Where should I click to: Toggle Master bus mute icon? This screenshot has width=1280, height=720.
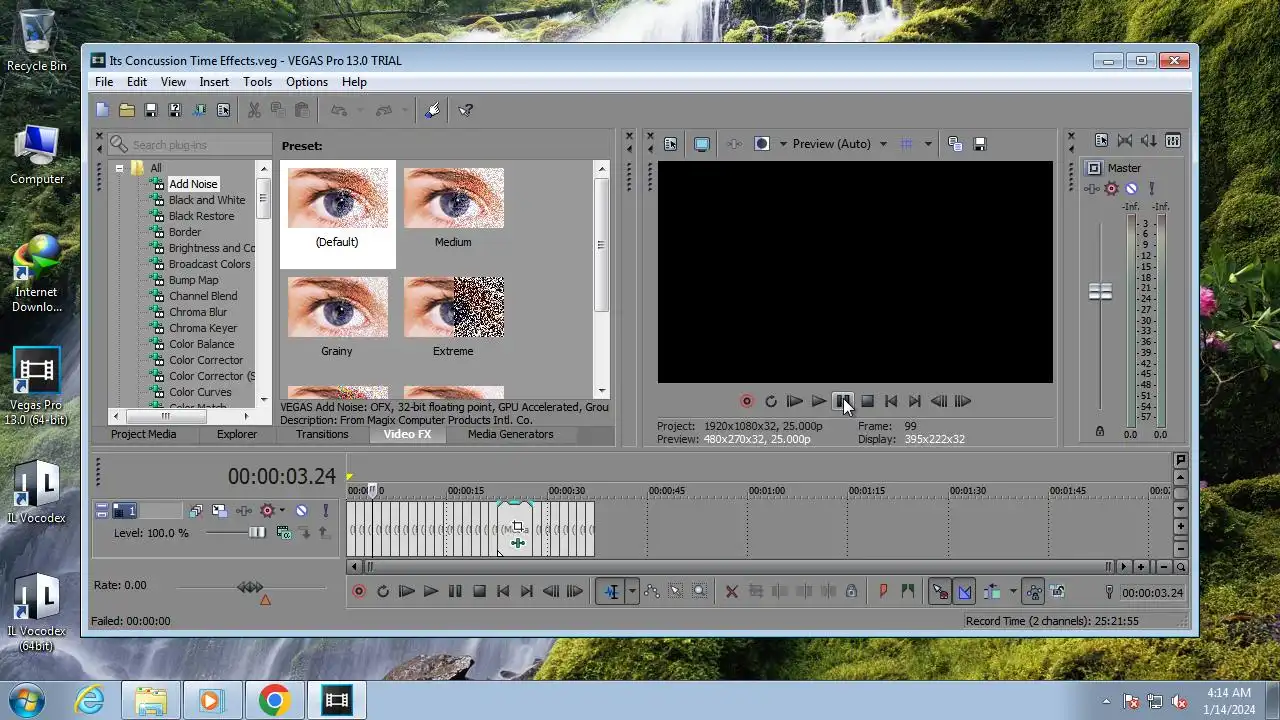pos(1131,188)
